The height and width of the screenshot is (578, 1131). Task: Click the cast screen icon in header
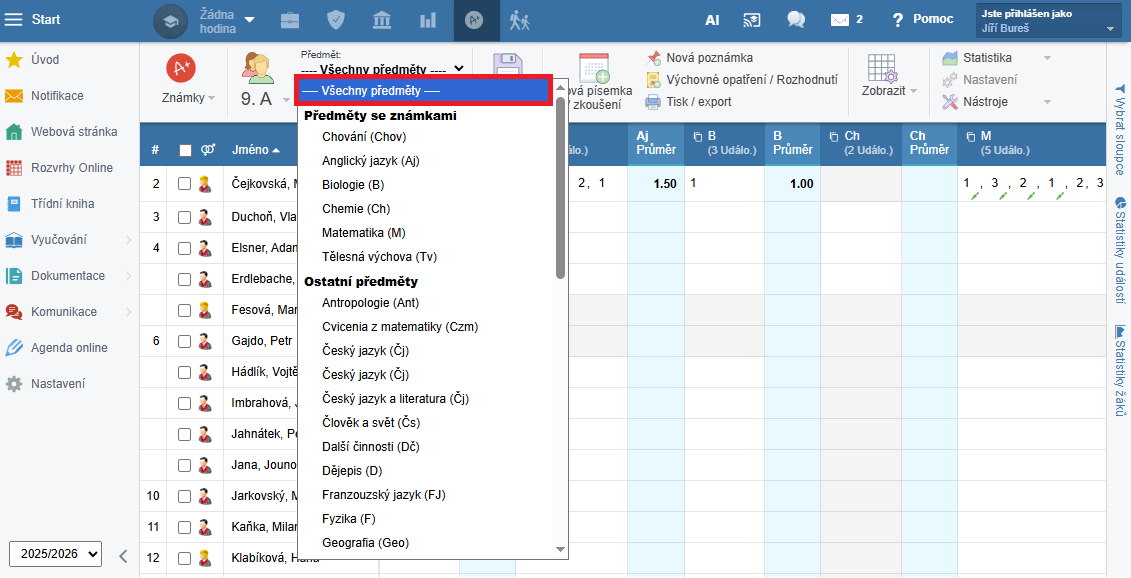click(x=752, y=20)
